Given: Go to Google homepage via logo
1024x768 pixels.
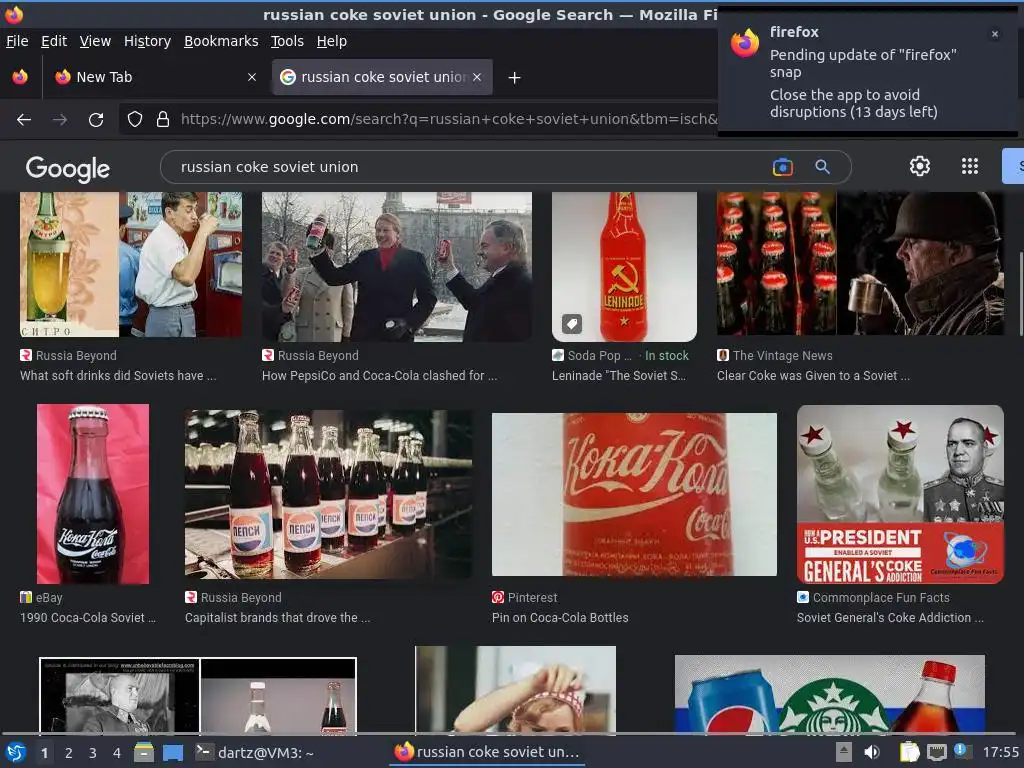Looking at the screenshot, I should [x=68, y=168].
